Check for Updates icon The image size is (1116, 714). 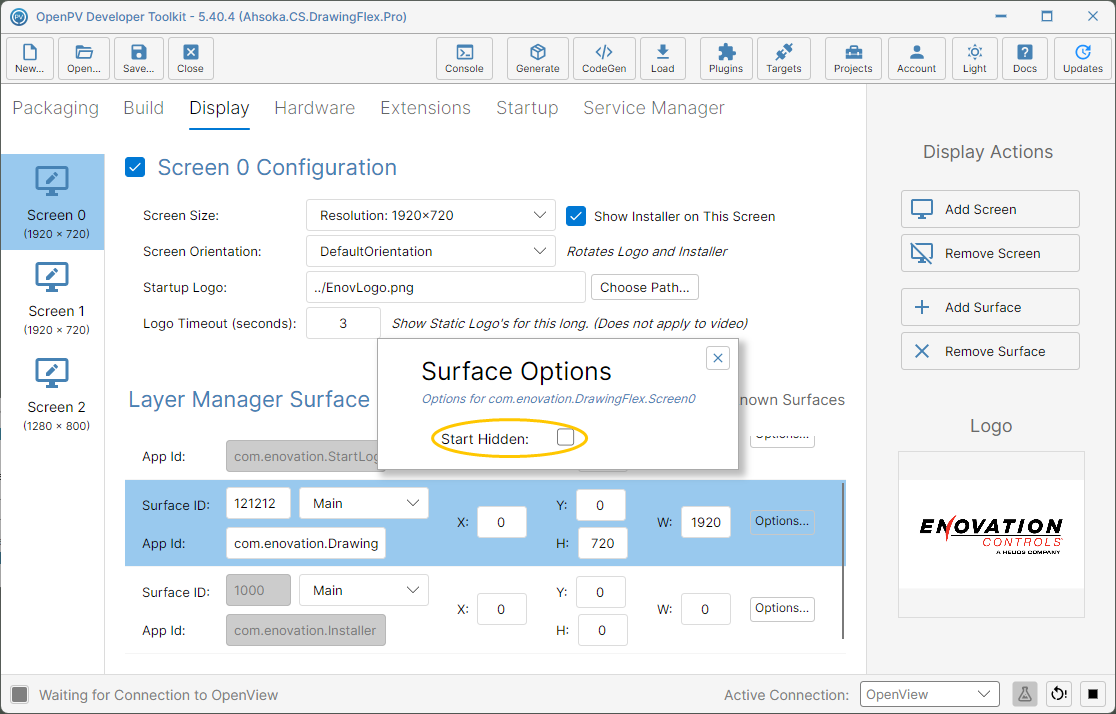pyautogui.click(x=1083, y=58)
